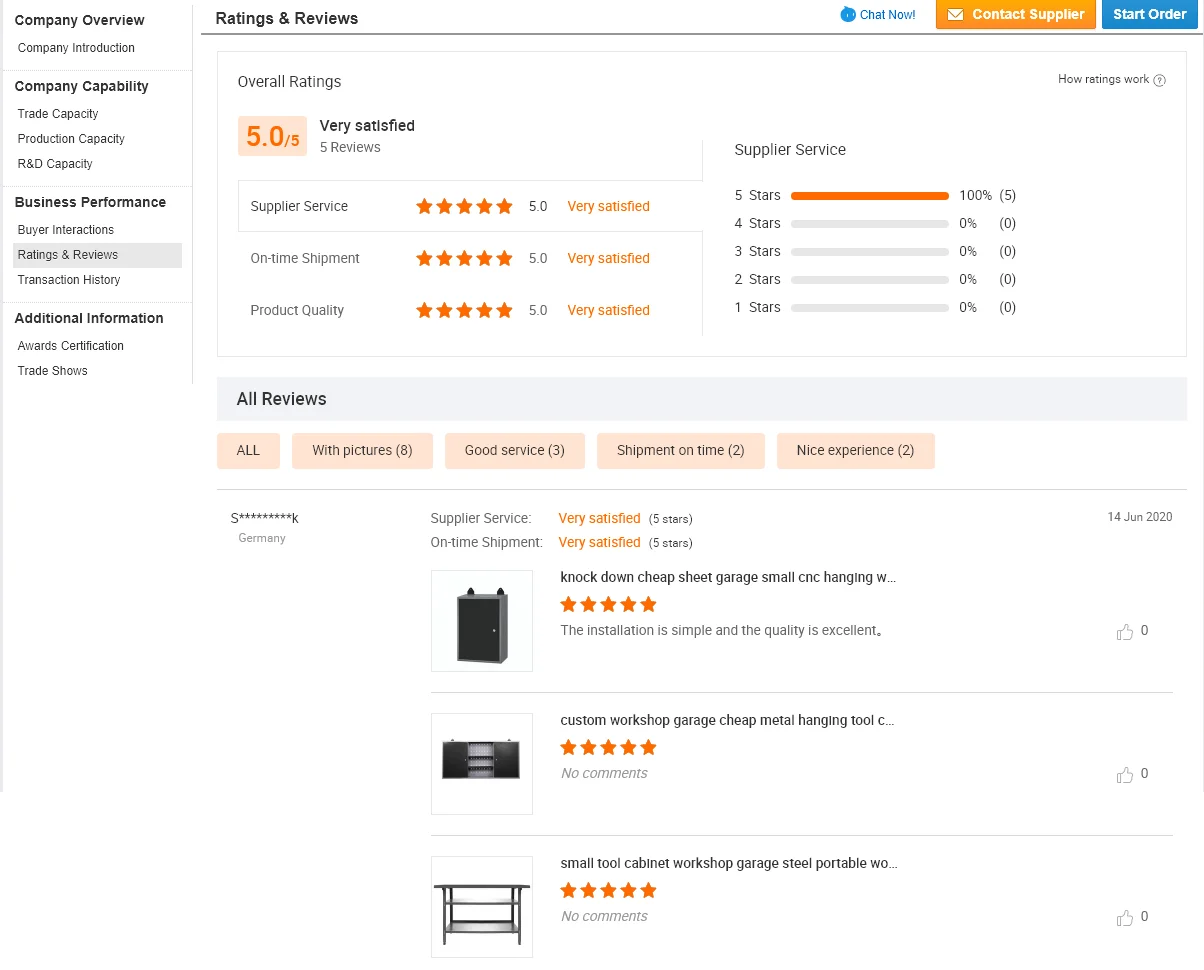The width and height of the screenshot is (1204, 970).
Task: Open the steel workbench table thumbnail
Action: point(482,907)
